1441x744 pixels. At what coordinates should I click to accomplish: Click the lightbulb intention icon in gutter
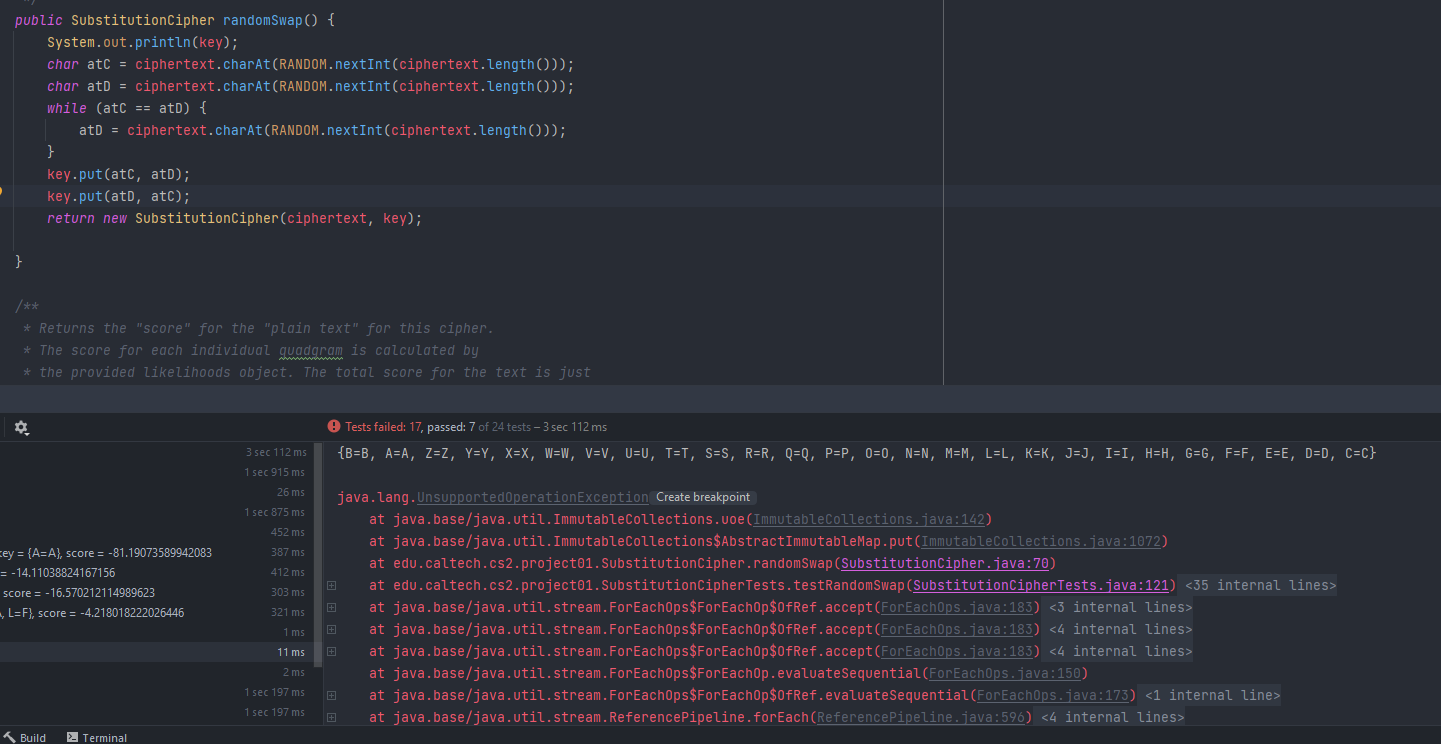point(1,190)
